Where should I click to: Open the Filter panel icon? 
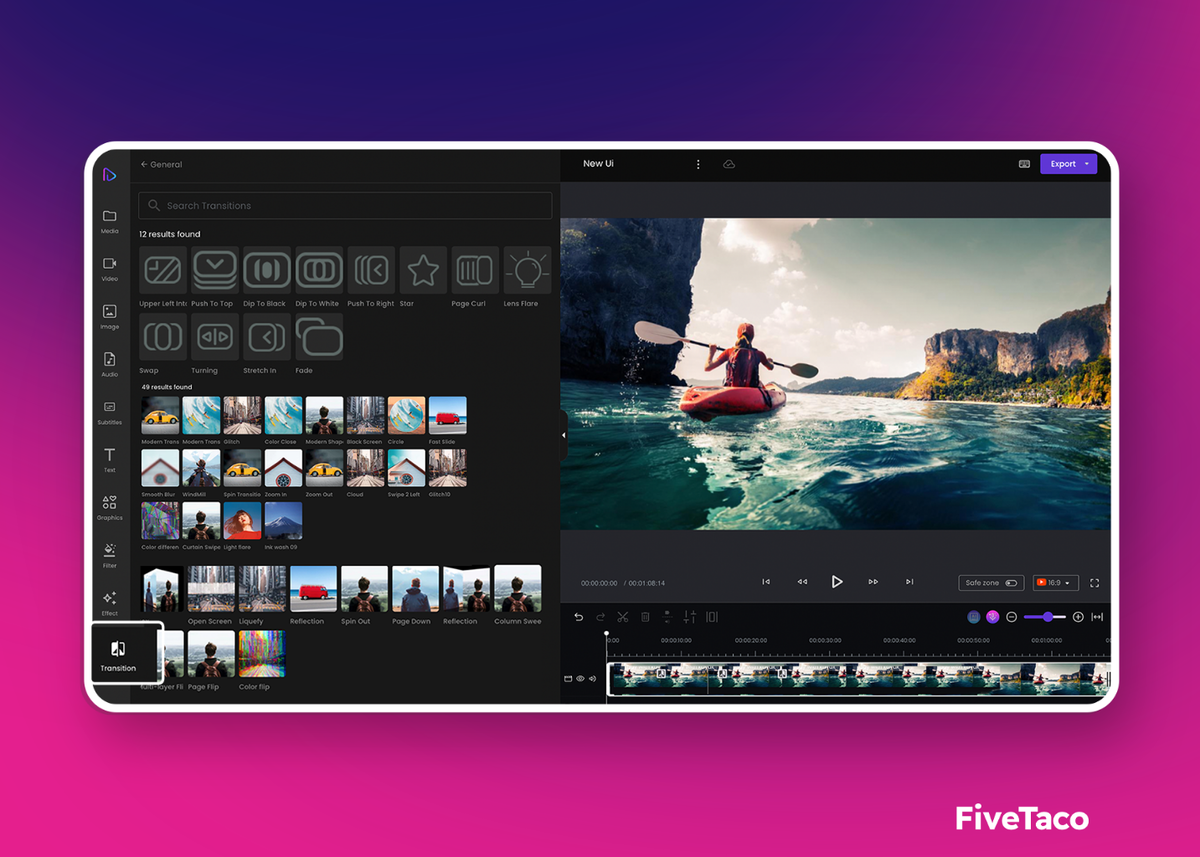tap(110, 555)
